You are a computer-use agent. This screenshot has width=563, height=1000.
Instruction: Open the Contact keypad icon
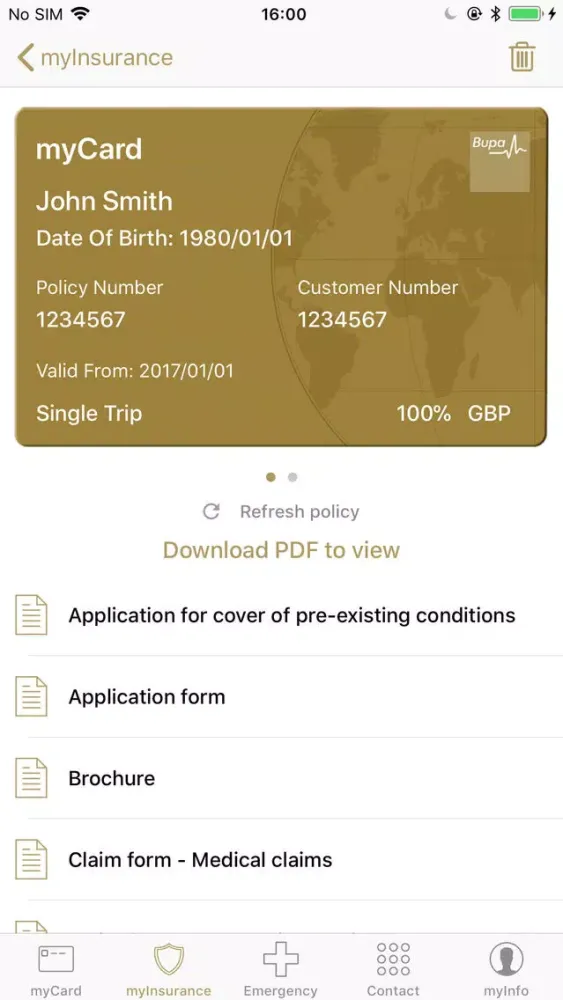pos(393,959)
